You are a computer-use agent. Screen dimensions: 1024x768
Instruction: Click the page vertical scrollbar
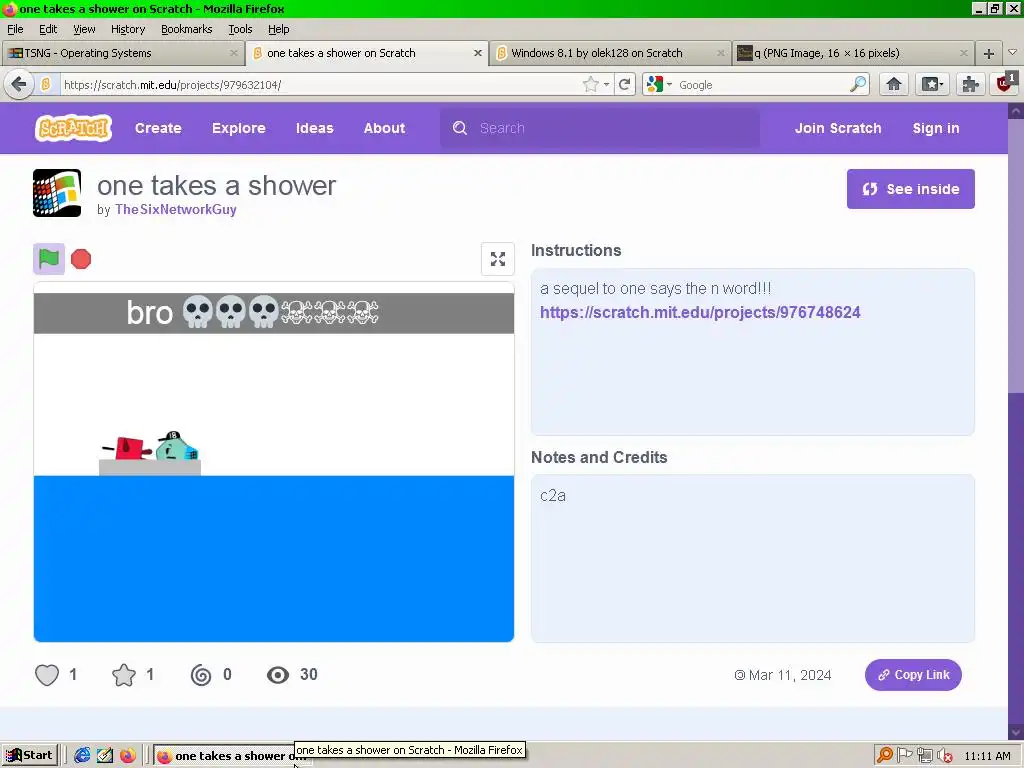point(1016,421)
